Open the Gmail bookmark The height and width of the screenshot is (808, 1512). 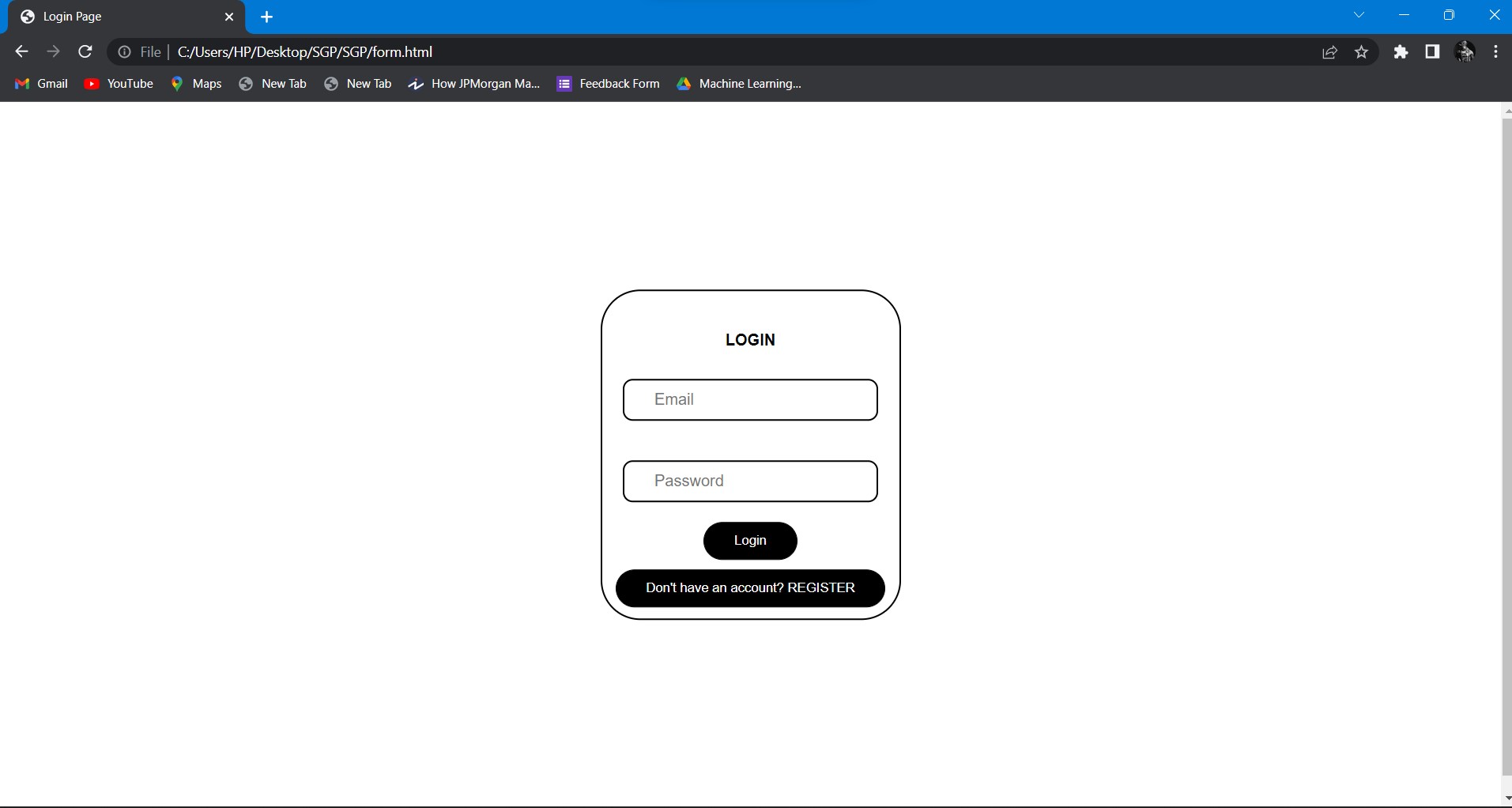pos(42,84)
